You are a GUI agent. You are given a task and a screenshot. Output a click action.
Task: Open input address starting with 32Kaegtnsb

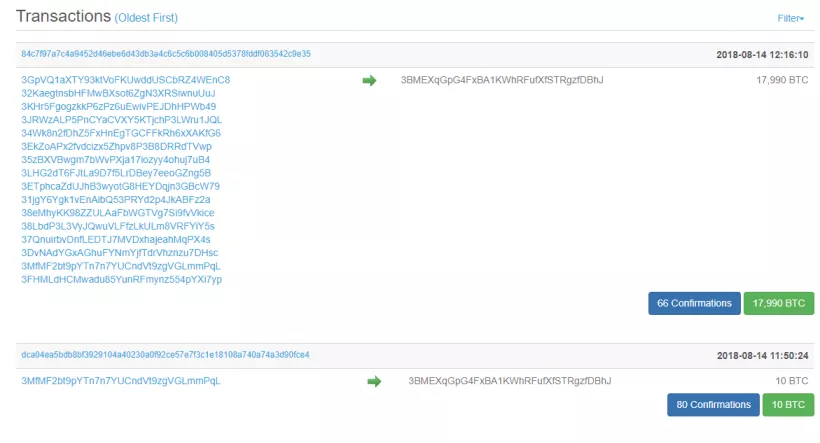tap(118, 93)
